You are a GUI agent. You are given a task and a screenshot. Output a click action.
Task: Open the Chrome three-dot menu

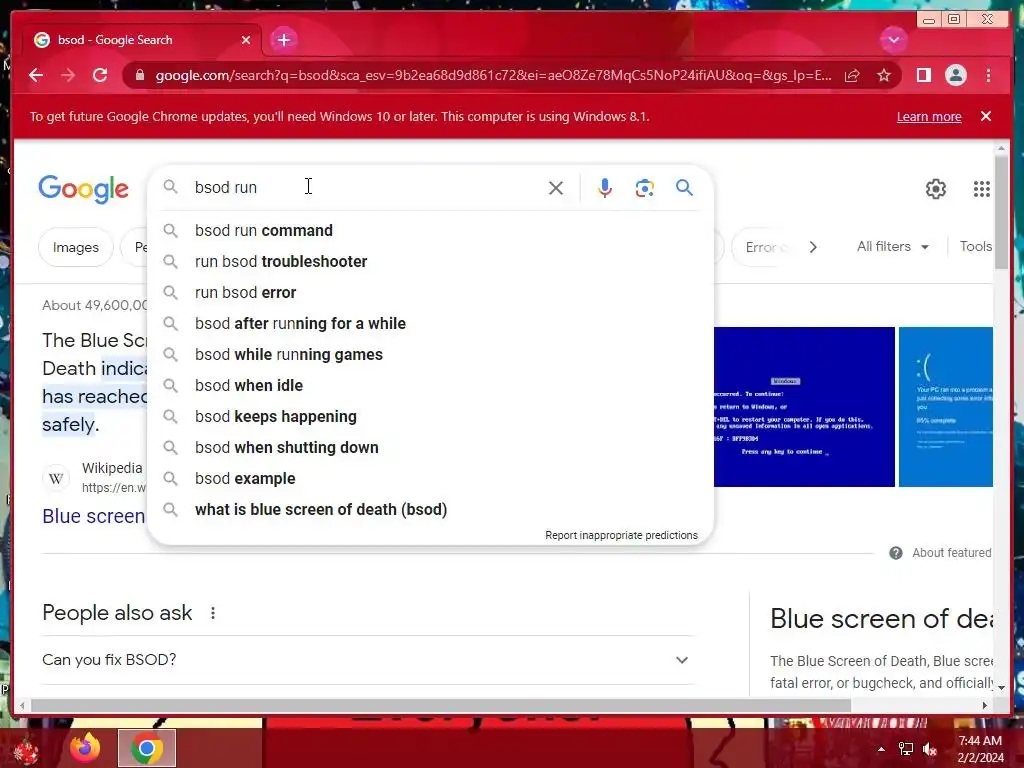tap(988, 75)
